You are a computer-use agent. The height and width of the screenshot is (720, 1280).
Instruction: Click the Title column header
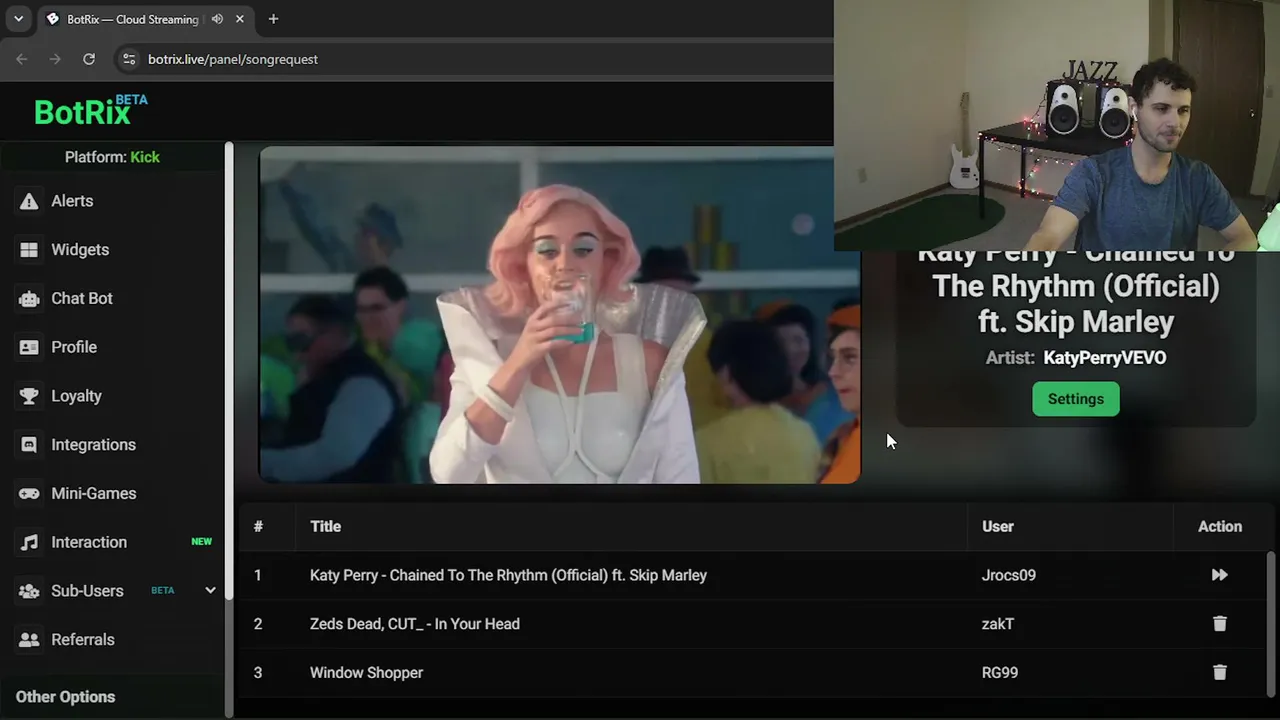325,526
